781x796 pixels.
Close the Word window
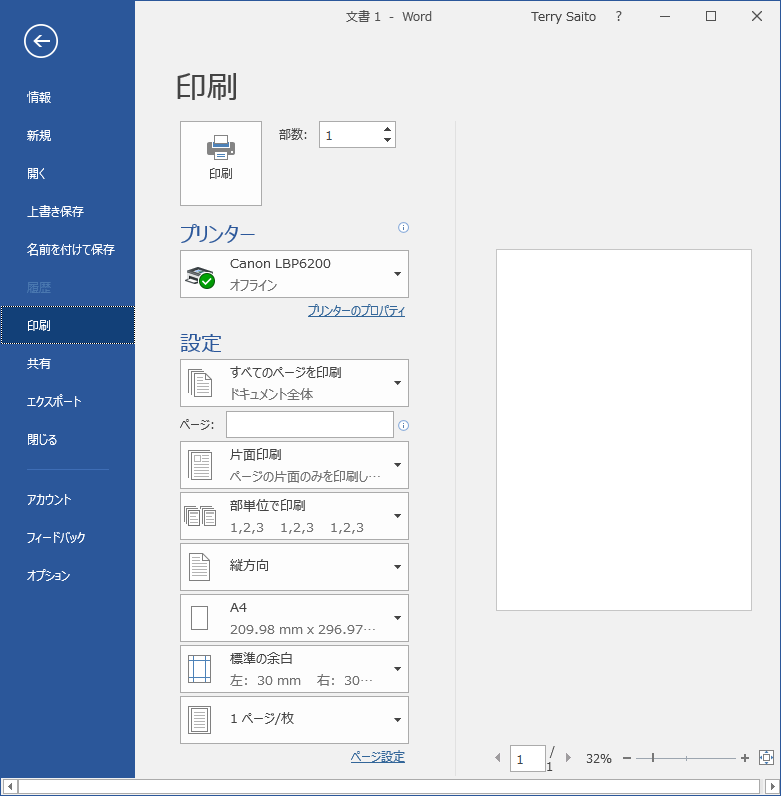[x=757, y=16]
